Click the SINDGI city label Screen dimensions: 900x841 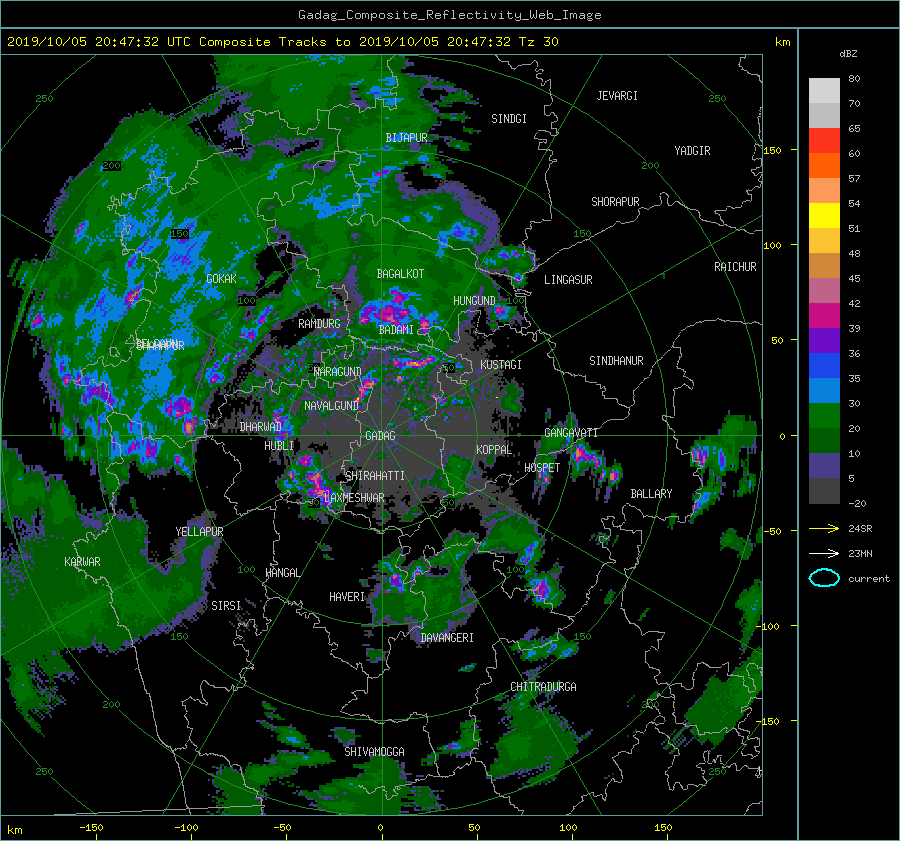(x=509, y=119)
